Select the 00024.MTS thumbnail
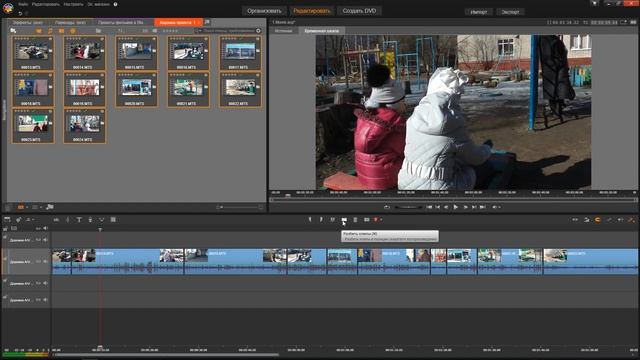Image resolution: width=640 pixels, height=360 pixels. 85,126
